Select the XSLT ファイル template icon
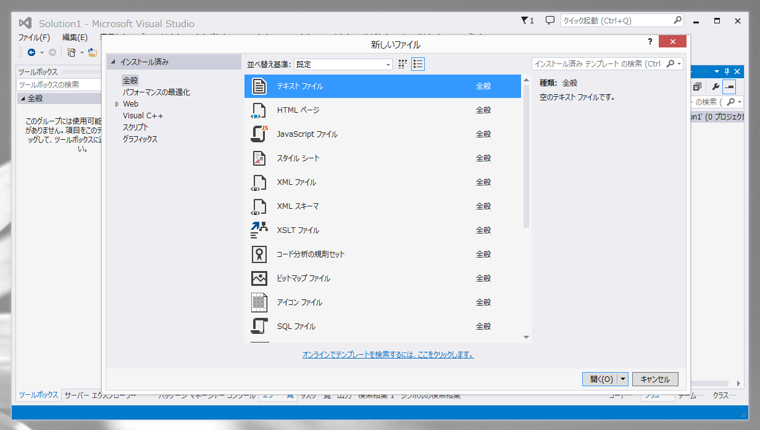The height and width of the screenshot is (430, 760). (x=259, y=230)
